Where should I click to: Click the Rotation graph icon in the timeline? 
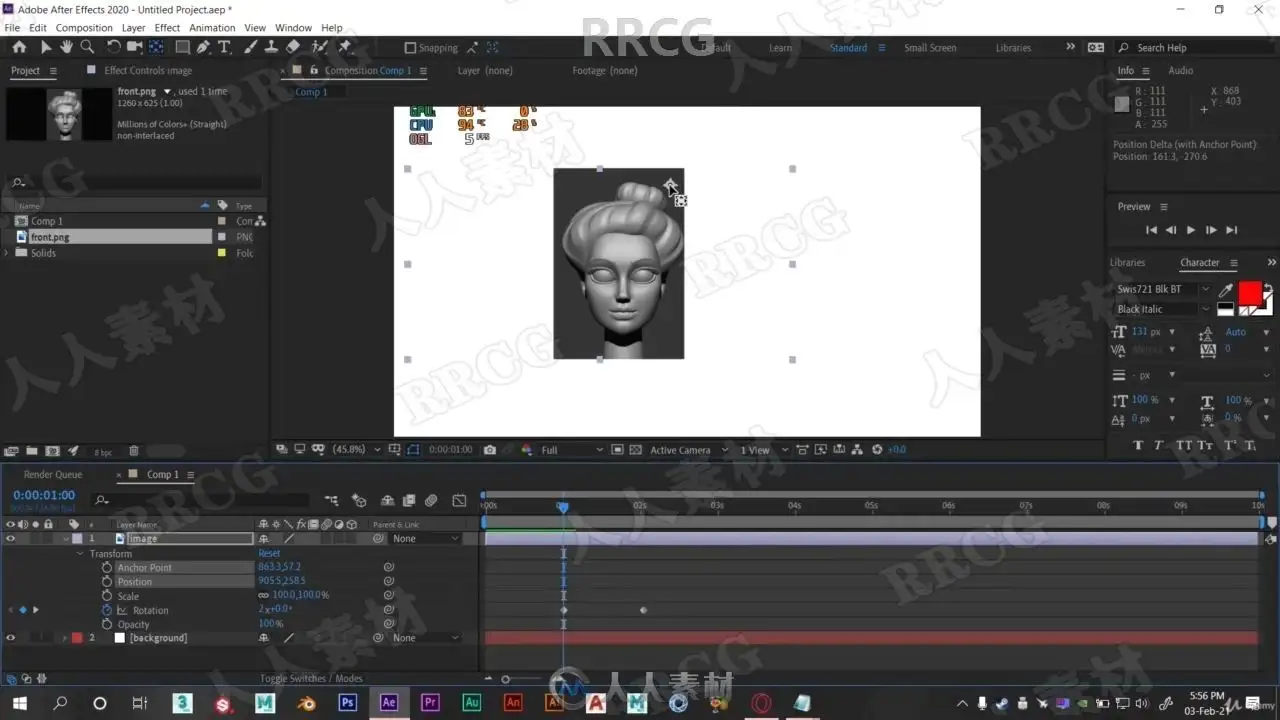pyautogui.click(x=122, y=610)
